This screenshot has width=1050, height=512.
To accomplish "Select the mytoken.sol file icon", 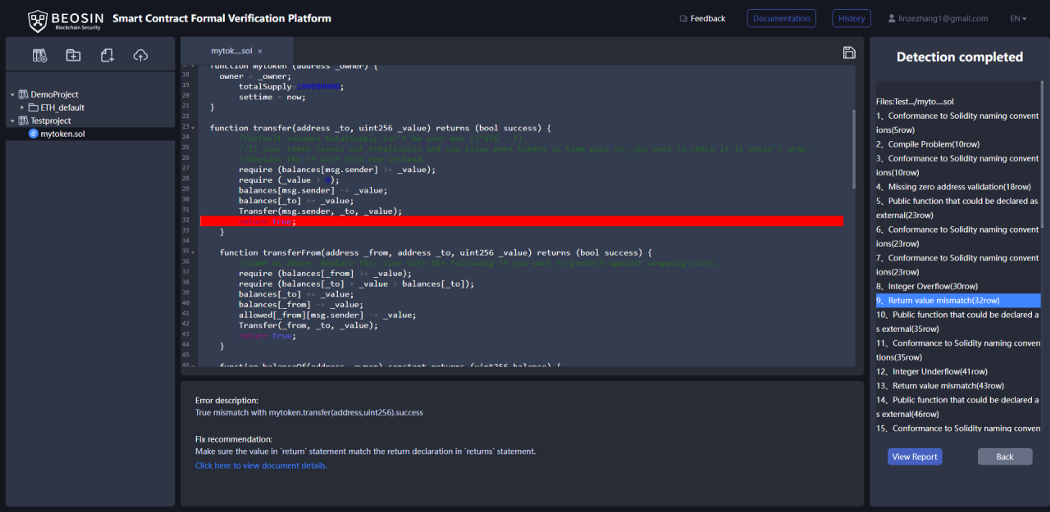I will (x=33, y=134).
